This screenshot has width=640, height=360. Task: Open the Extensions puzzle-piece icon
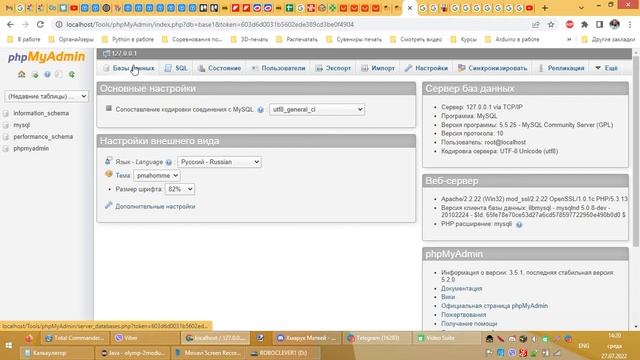coord(584,24)
